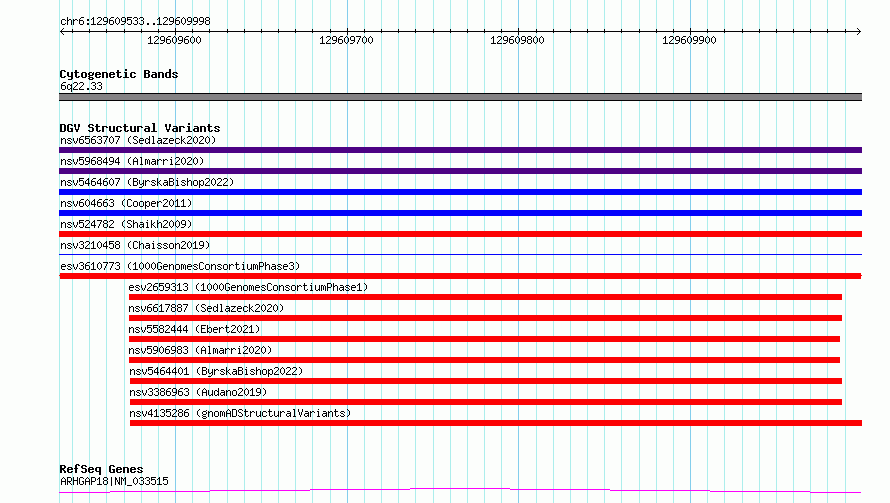This screenshot has width=890, height=503.
Task: Click label nsv4135286 (gnomADStructuralVariants)
Action: tap(240, 413)
